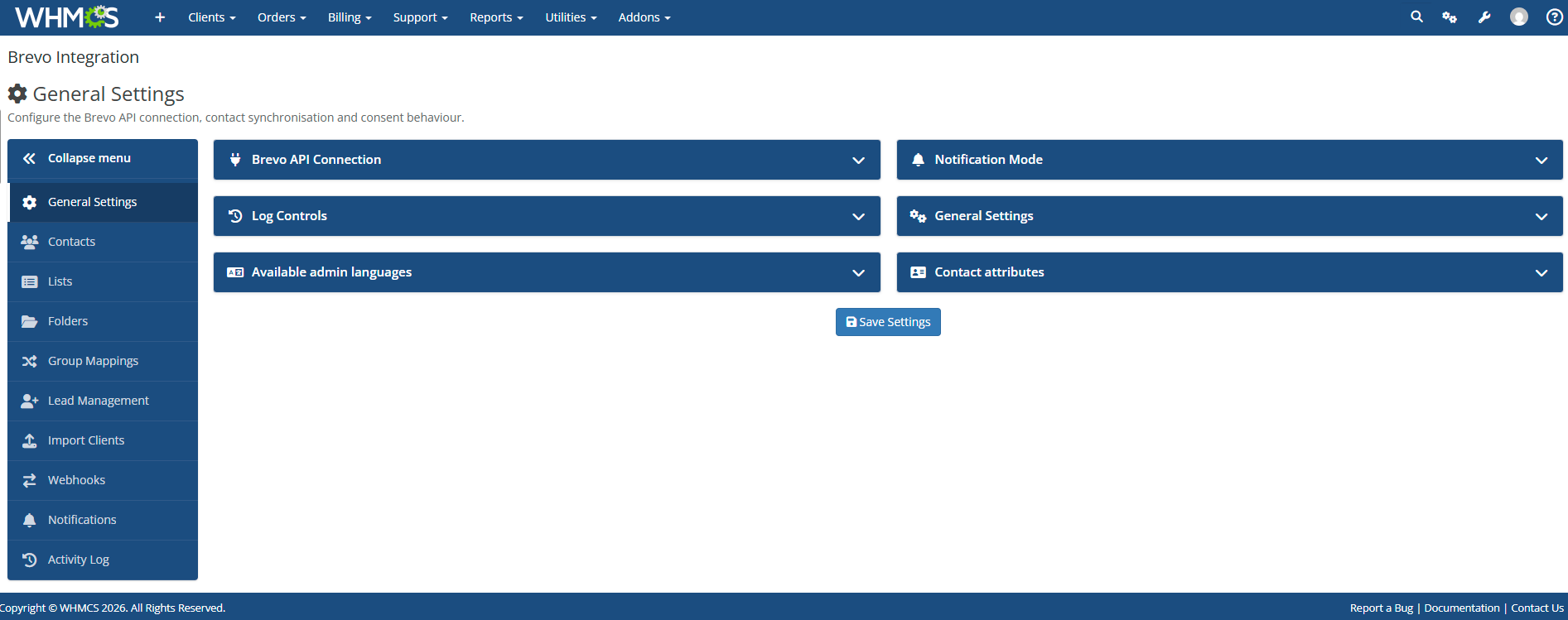Click the Notifications bell icon in sidebar
Image resolution: width=1568 pixels, height=620 pixels.
tap(29, 520)
